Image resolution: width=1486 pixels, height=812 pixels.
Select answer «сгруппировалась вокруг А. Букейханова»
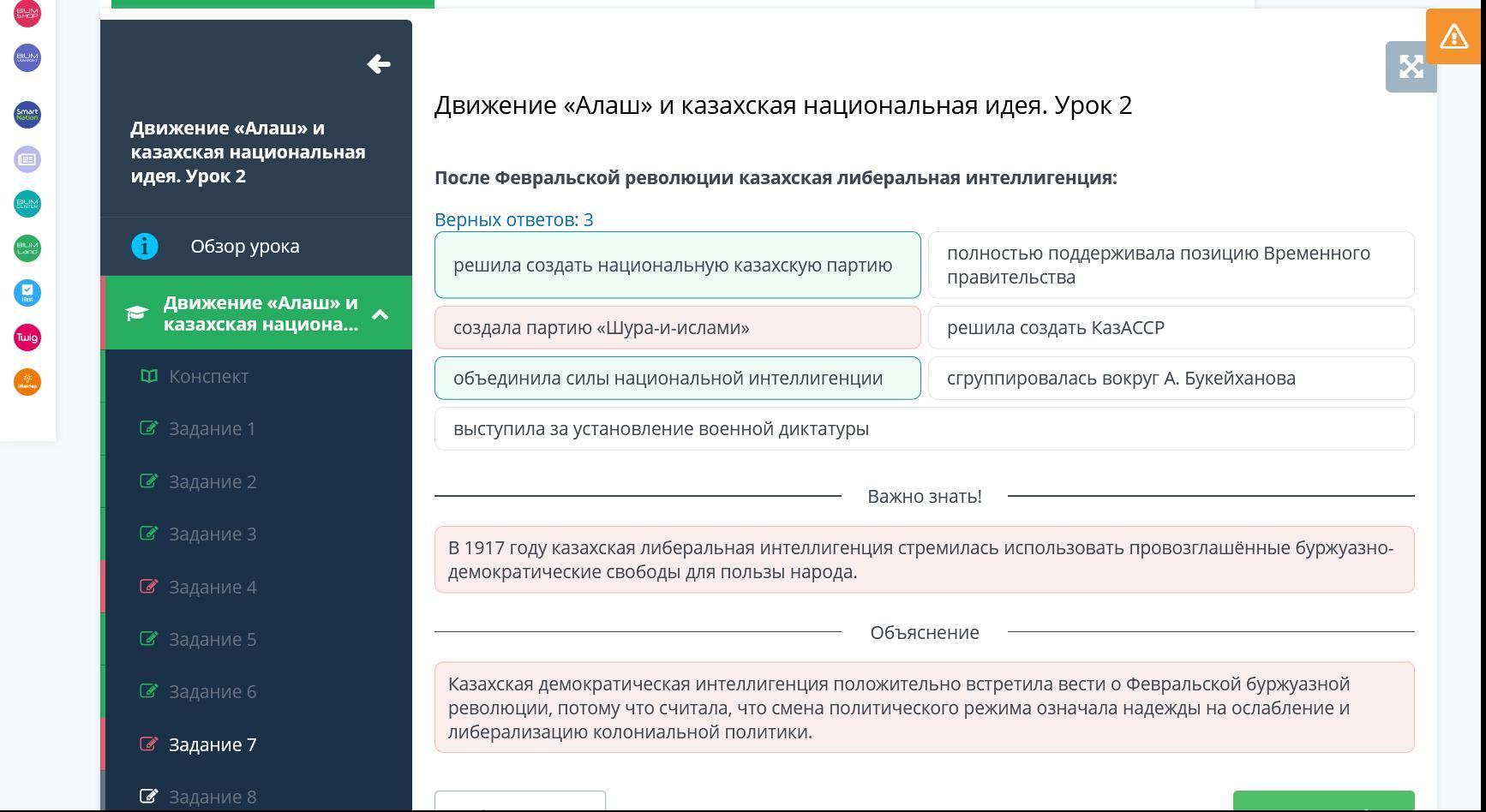[x=1171, y=378]
